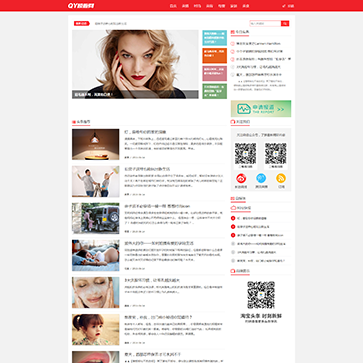Open the orange featured tile beside main photo

(x=214, y=55)
